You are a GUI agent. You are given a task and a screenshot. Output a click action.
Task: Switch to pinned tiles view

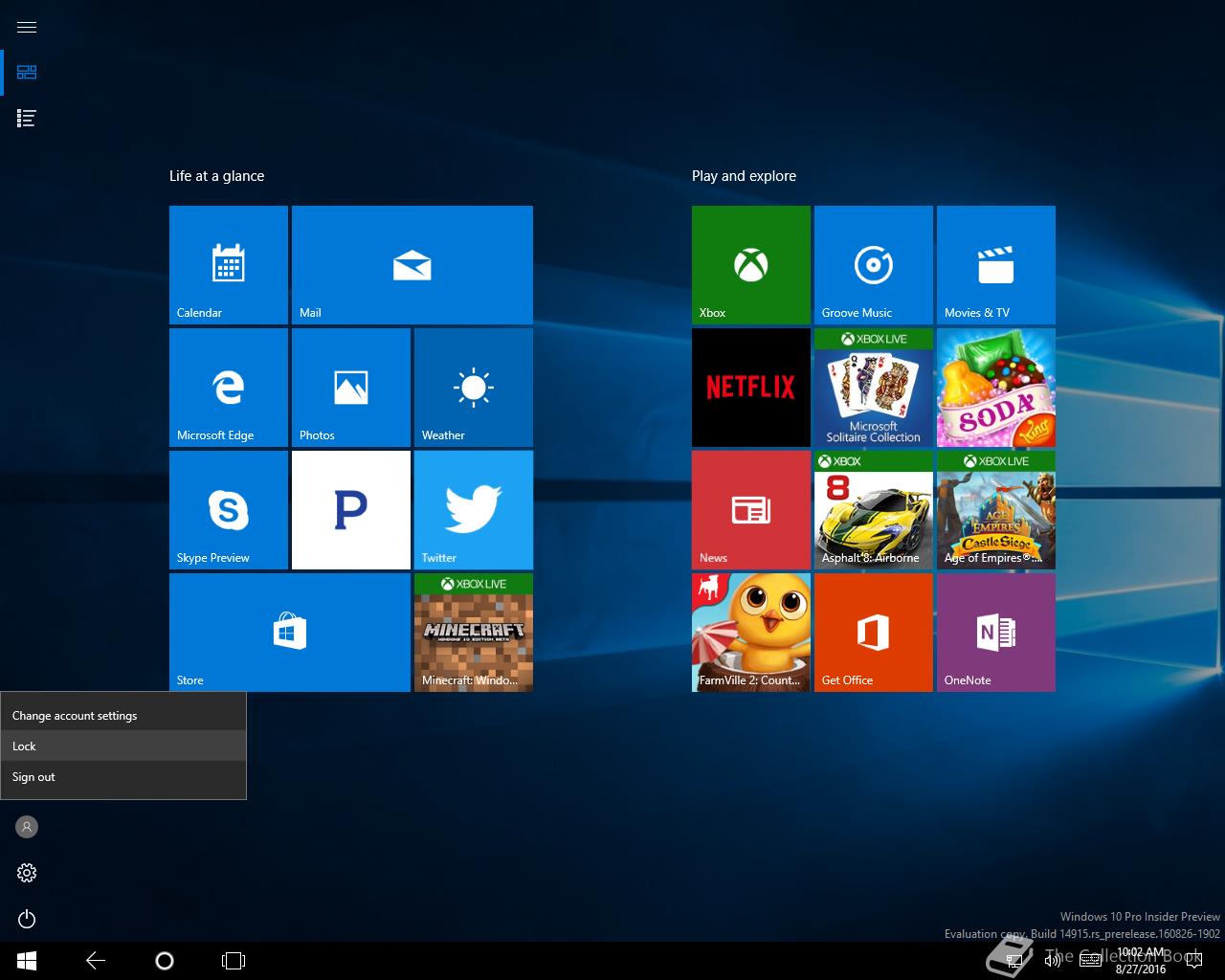(x=27, y=73)
